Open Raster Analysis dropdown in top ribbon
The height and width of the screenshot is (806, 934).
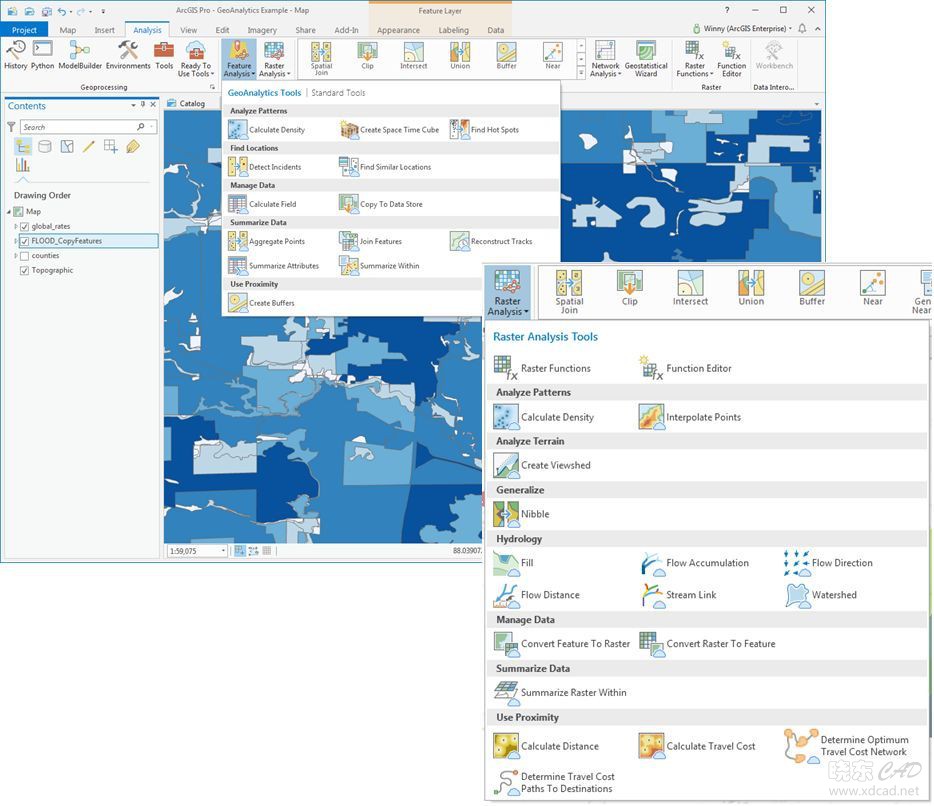click(274, 59)
